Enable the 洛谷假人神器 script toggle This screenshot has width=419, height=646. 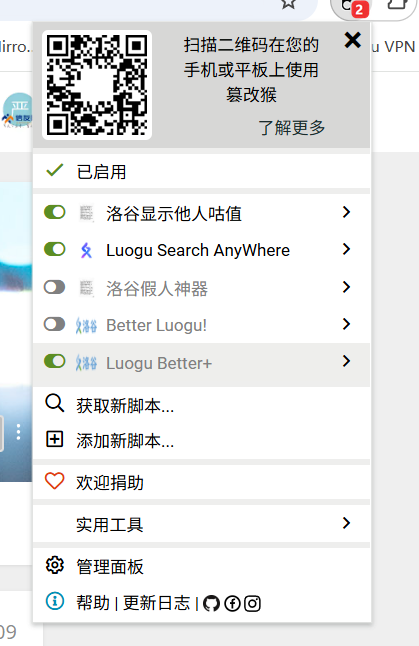55,287
